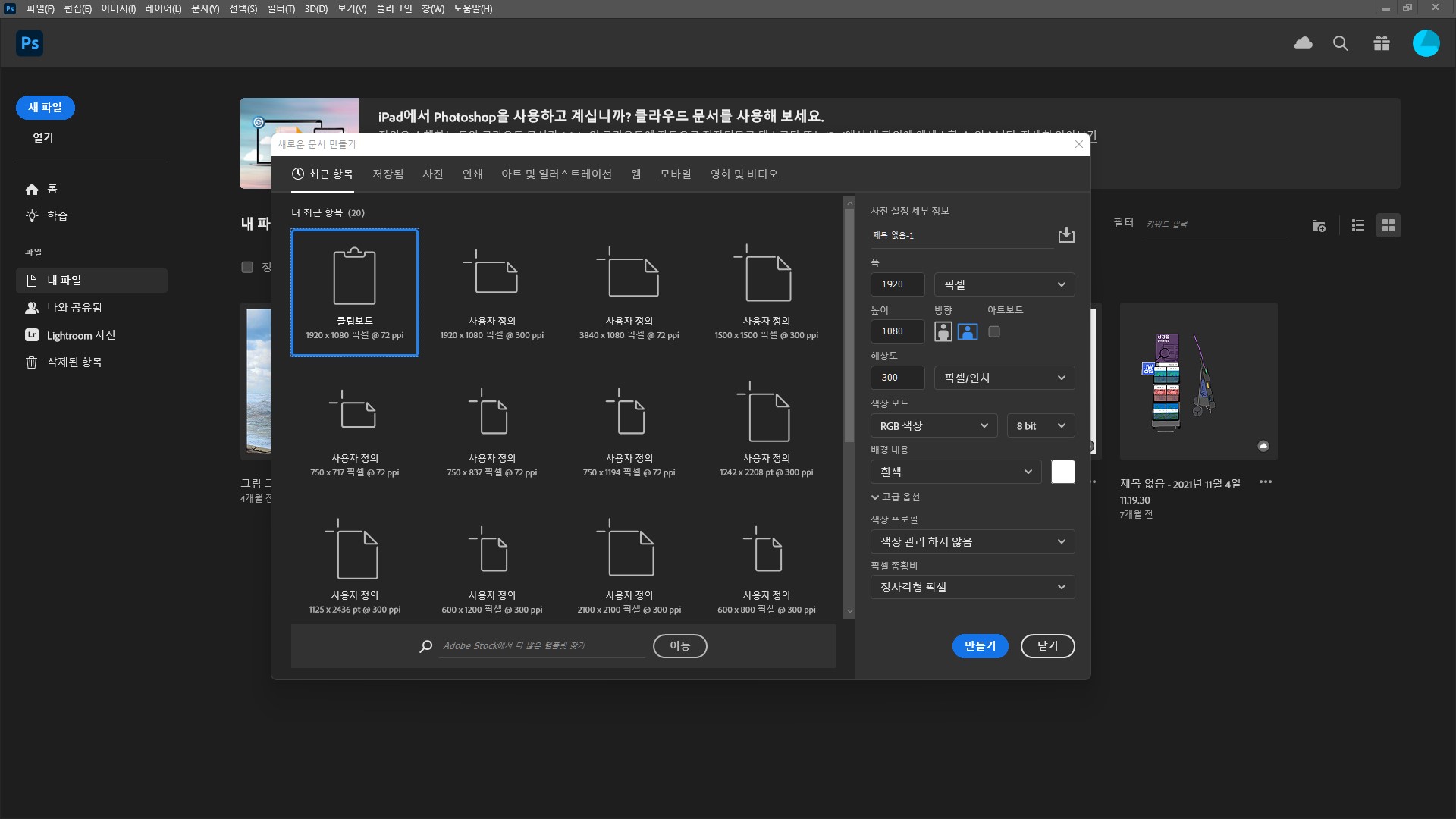
Task: Open RGB color mode dropdown
Action: [934, 426]
